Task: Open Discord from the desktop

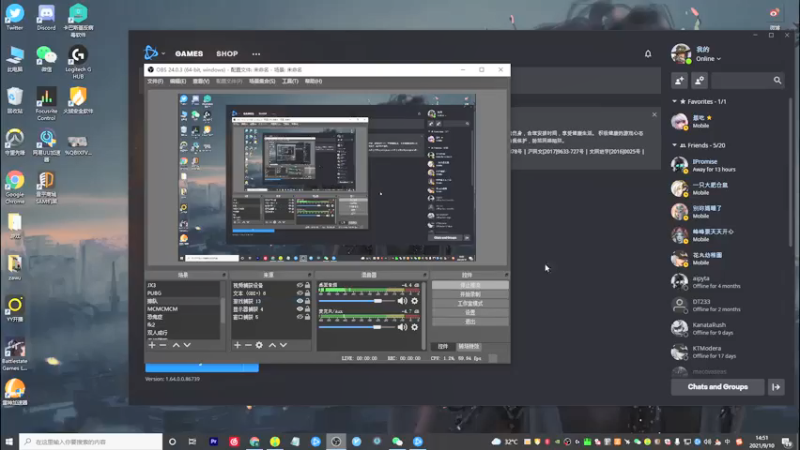Action: 46,18
